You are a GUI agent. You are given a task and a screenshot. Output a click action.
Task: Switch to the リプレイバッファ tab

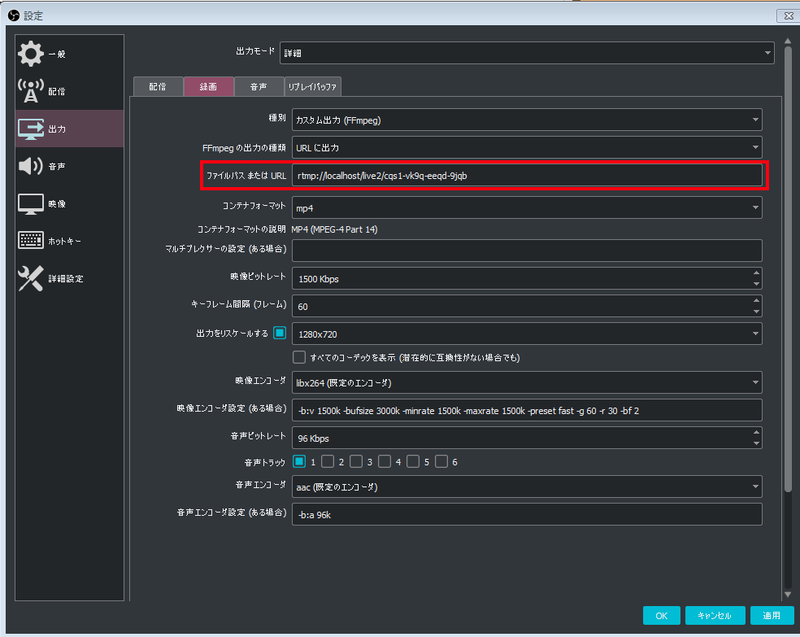point(312,87)
